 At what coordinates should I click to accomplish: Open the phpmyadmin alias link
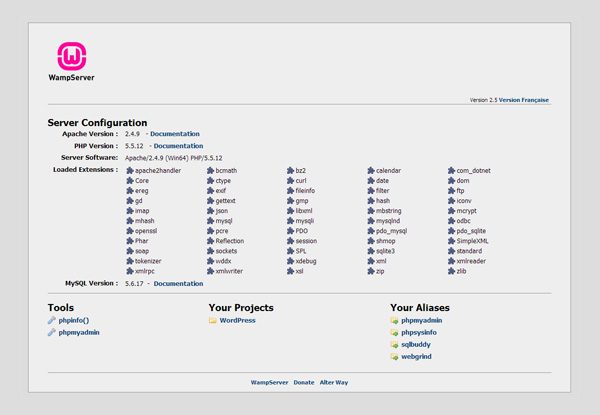(422, 321)
